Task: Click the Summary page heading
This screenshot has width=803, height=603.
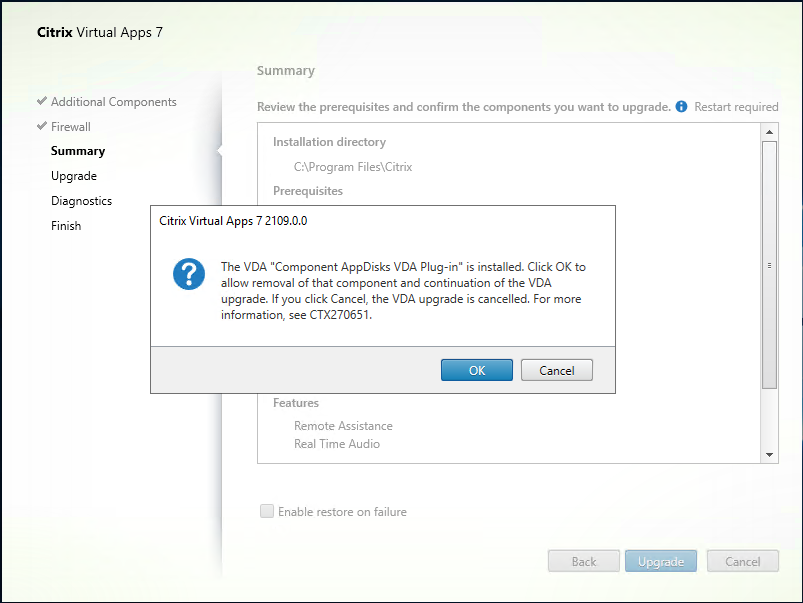Action: point(286,71)
